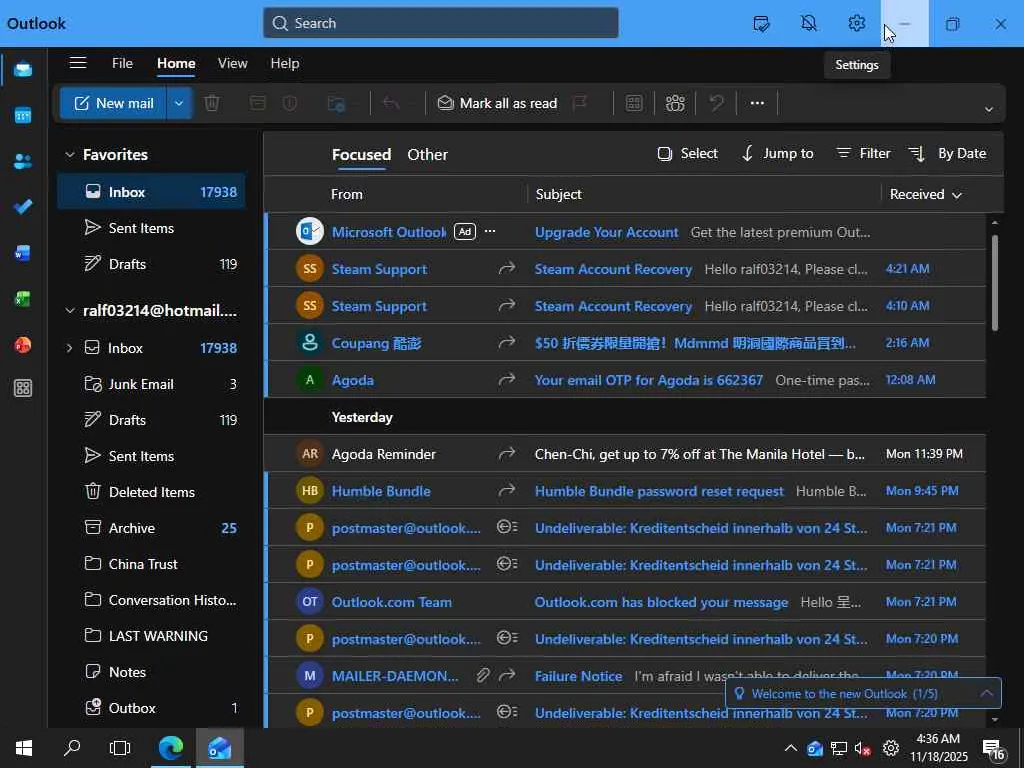Open the File menu

click(x=122, y=63)
